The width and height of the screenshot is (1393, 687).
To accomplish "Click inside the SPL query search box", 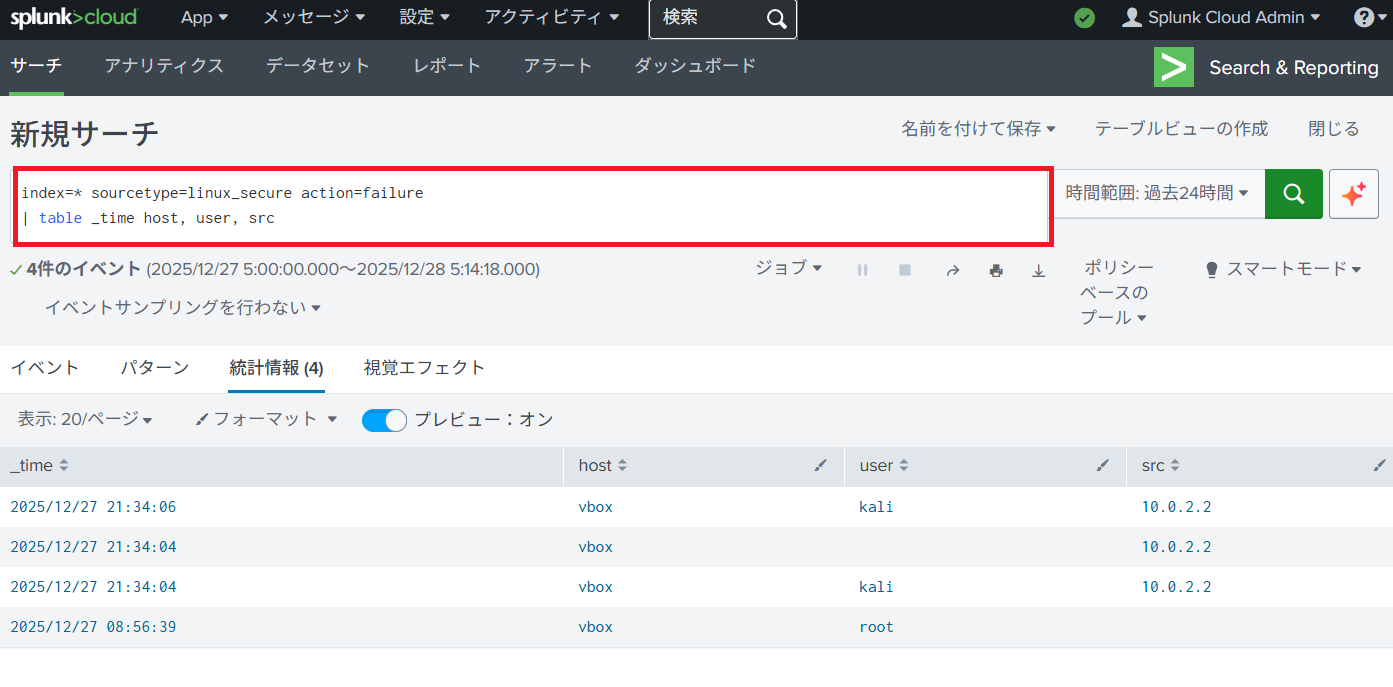I will pos(530,205).
